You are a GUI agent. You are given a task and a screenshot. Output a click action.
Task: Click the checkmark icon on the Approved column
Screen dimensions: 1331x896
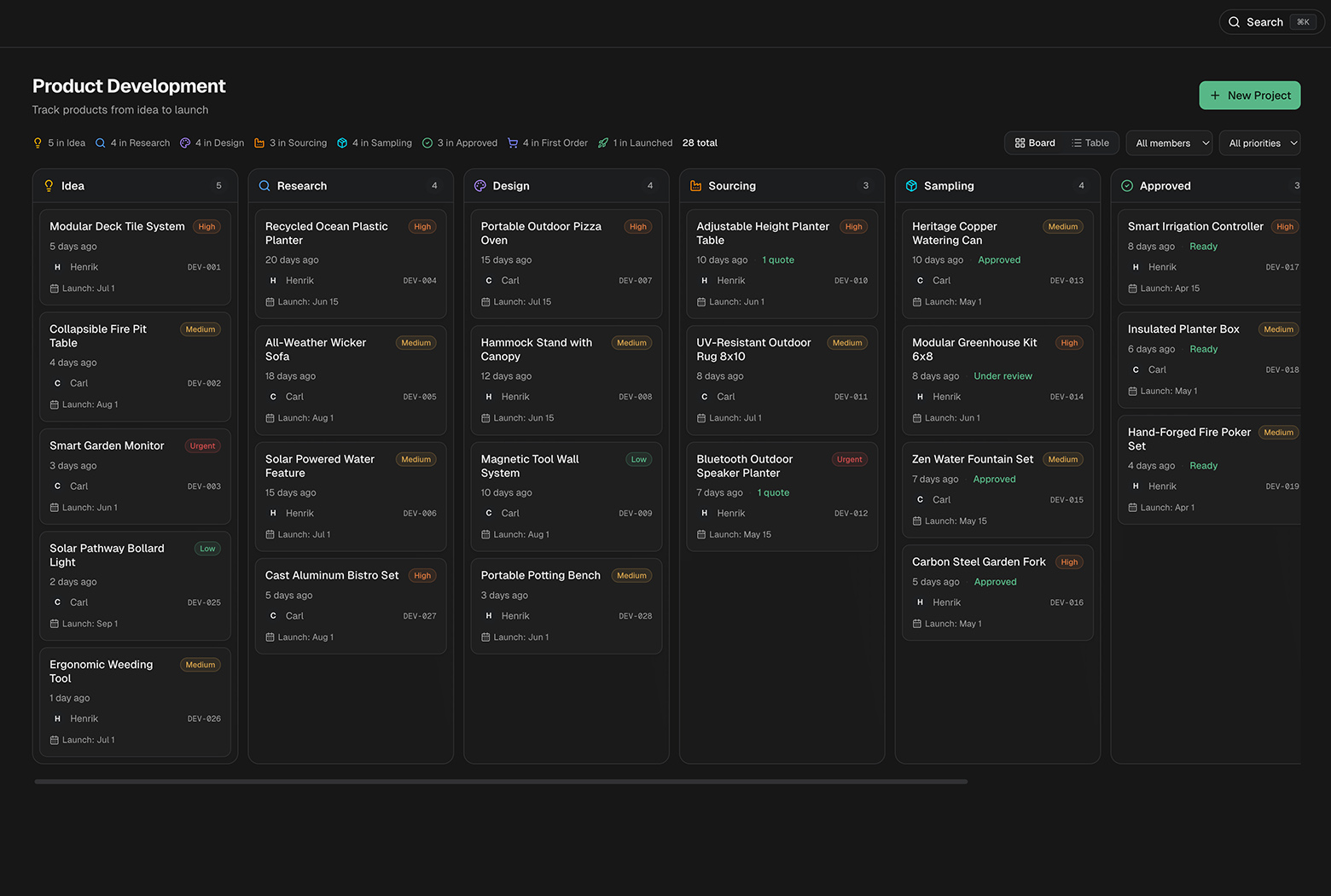(x=1127, y=185)
